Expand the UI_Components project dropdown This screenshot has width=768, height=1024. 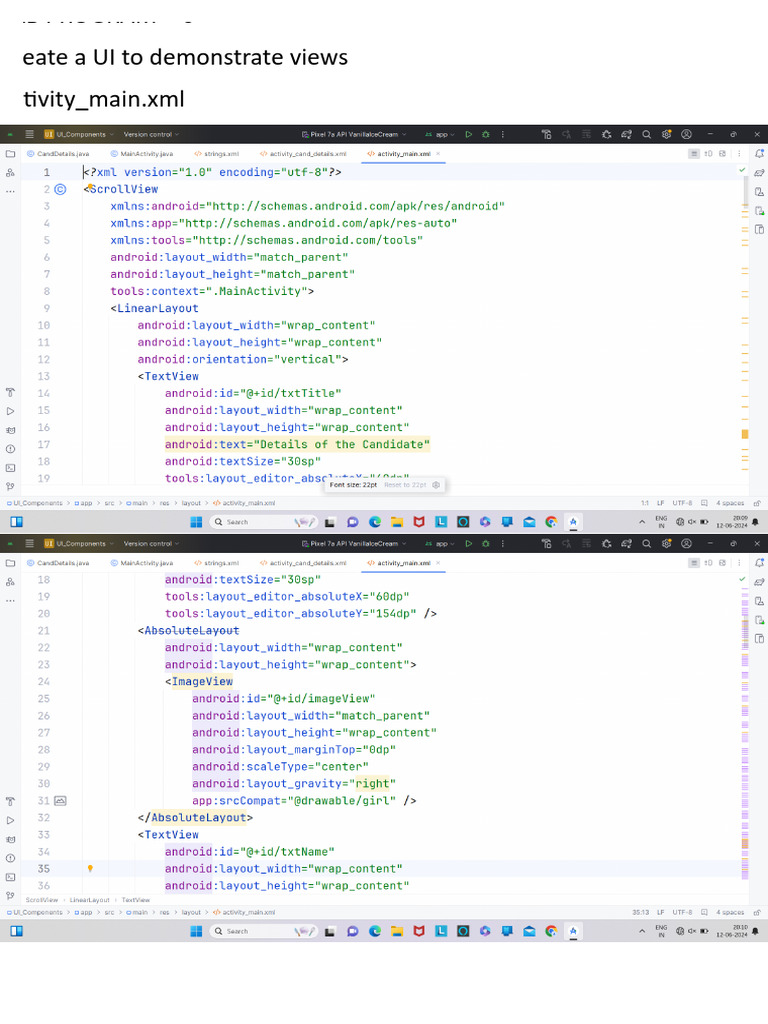pos(80,134)
